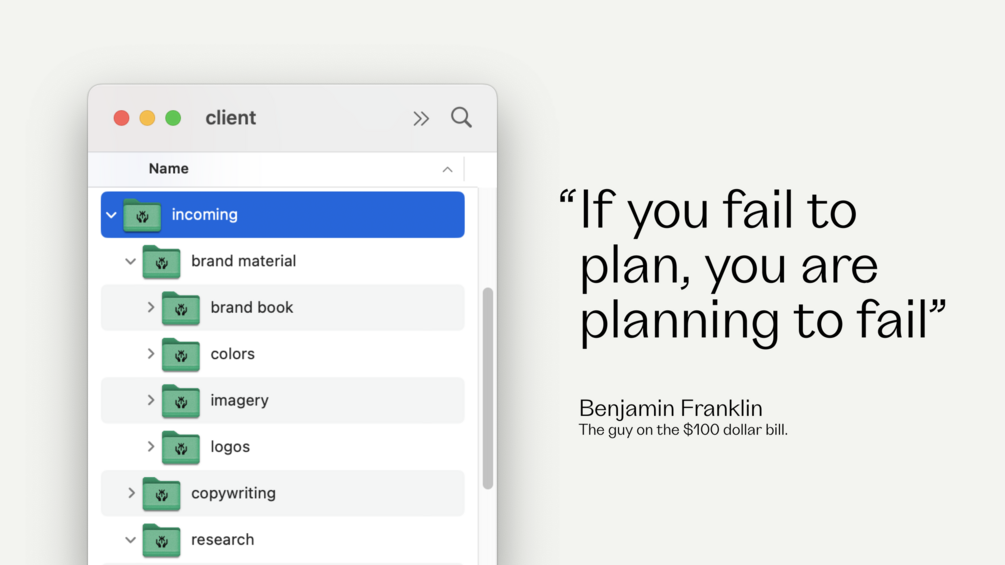1005x565 pixels.
Task: Collapse the brand material folder arrow
Action: [x=131, y=262]
